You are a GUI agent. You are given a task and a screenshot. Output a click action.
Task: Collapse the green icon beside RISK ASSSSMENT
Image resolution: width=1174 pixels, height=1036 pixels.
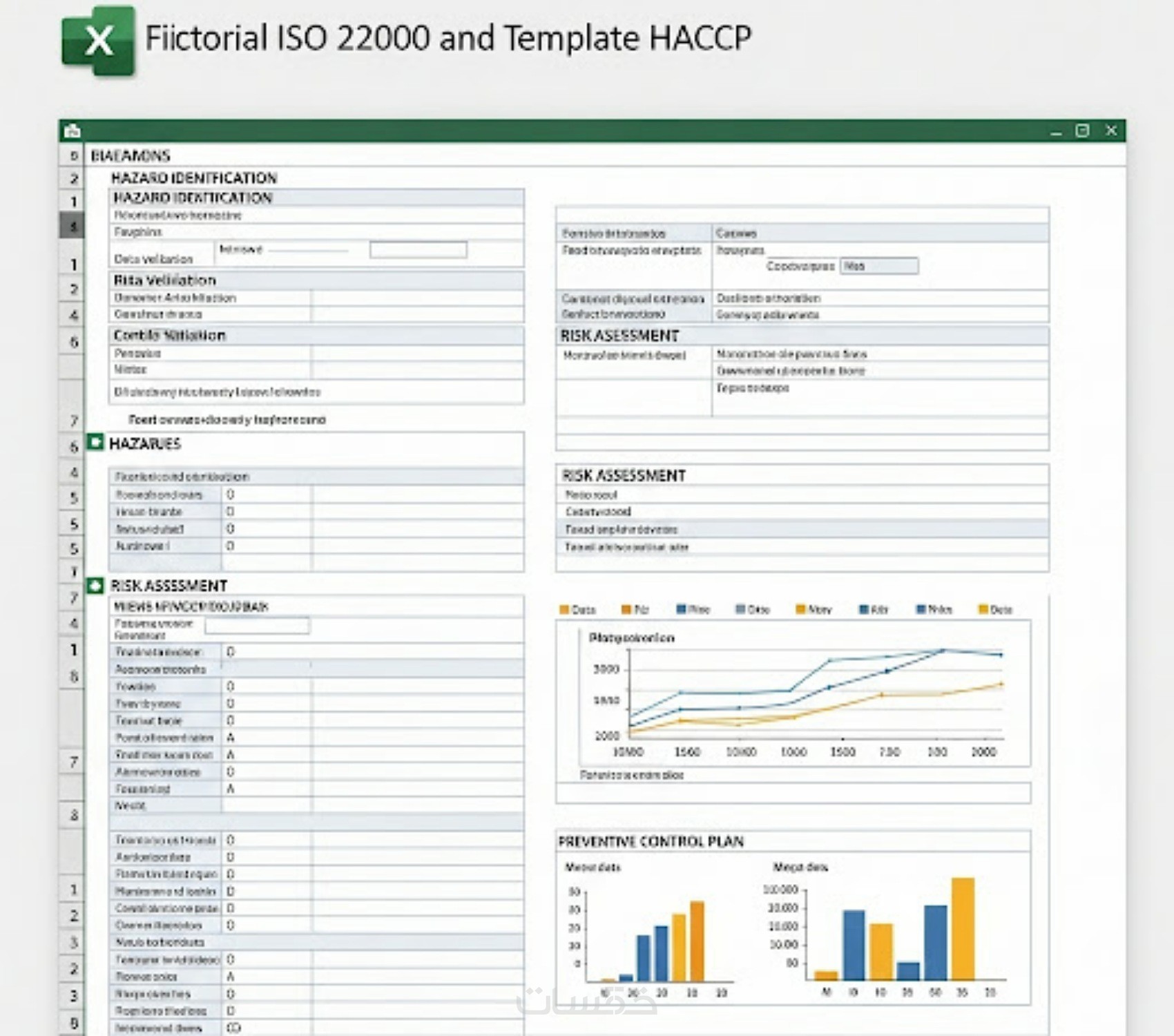(95, 586)
